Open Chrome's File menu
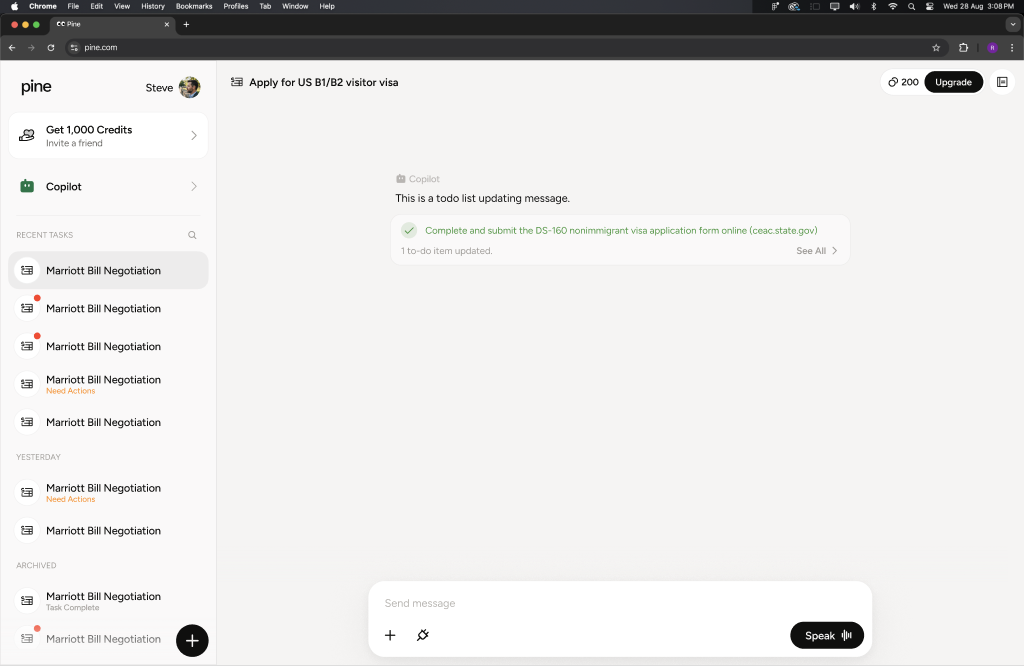 (73, 6)
